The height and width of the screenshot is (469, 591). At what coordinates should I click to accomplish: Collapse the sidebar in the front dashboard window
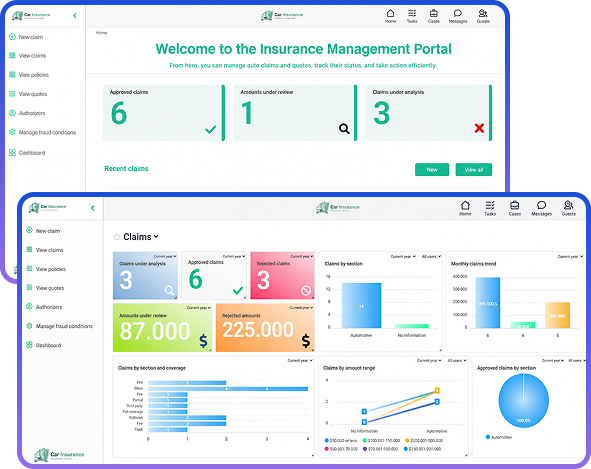pyautogui.click(x=93, y=208)
